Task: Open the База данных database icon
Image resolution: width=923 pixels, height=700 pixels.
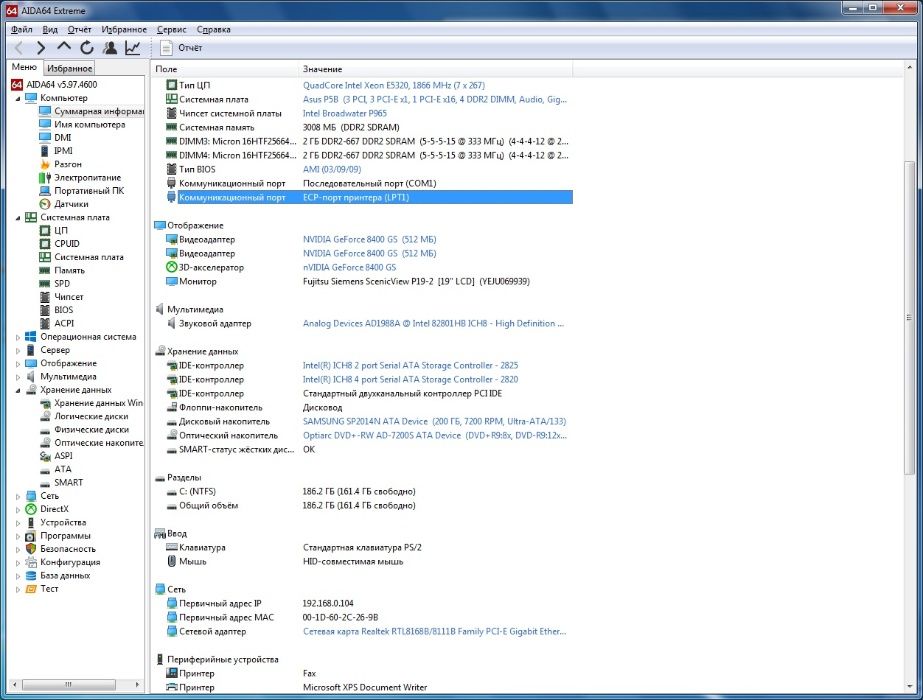Action: tap(31, 575)
